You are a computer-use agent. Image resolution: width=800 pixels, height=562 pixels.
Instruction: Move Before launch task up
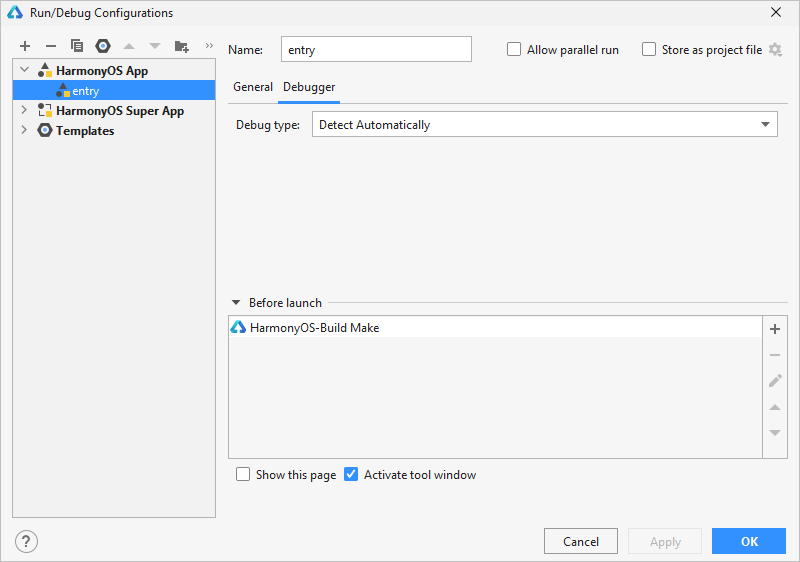pos(775,407)
